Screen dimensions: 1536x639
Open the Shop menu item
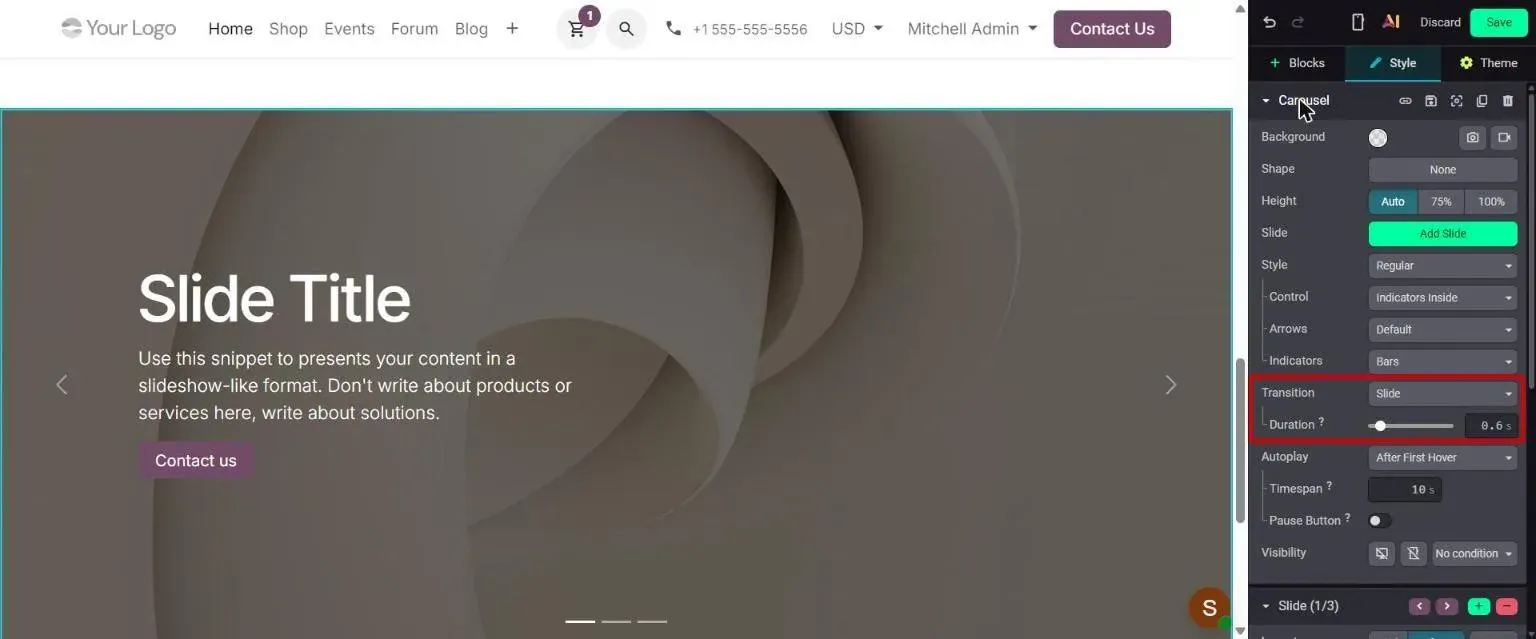pyautogui.click(x=288, y=29)
